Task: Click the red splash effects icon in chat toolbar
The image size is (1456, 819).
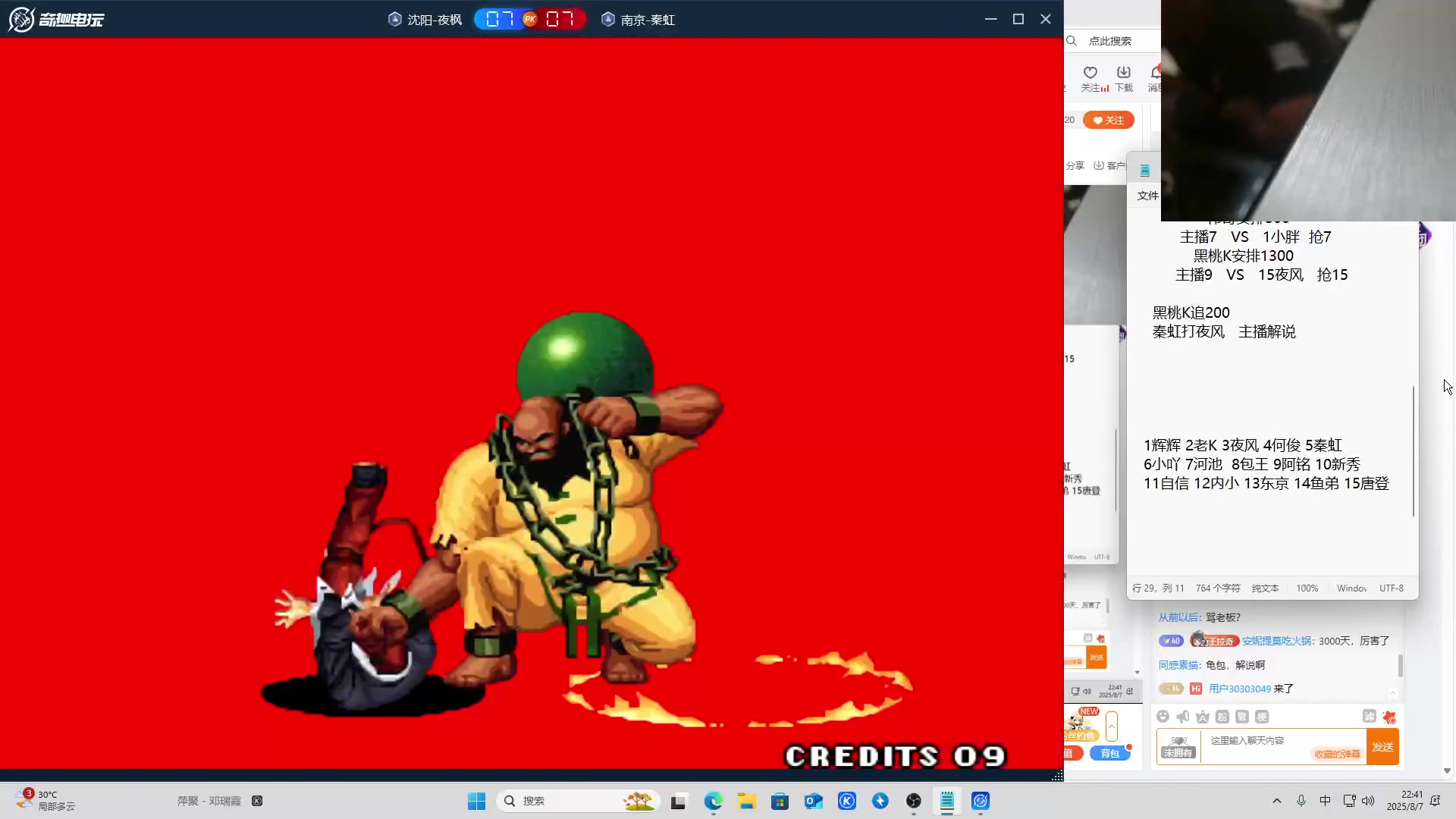Action: 1389,717
